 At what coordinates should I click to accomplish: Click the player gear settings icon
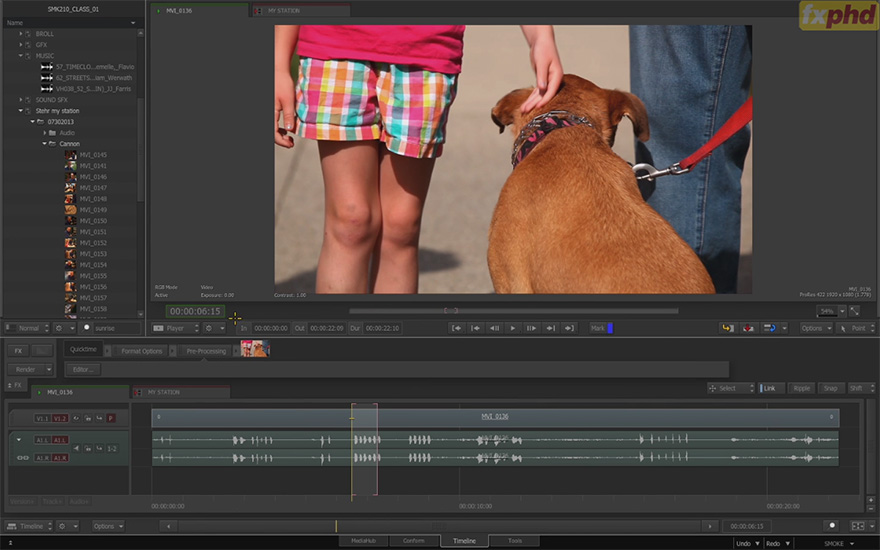pyautogui.click(x=209, y=328)
